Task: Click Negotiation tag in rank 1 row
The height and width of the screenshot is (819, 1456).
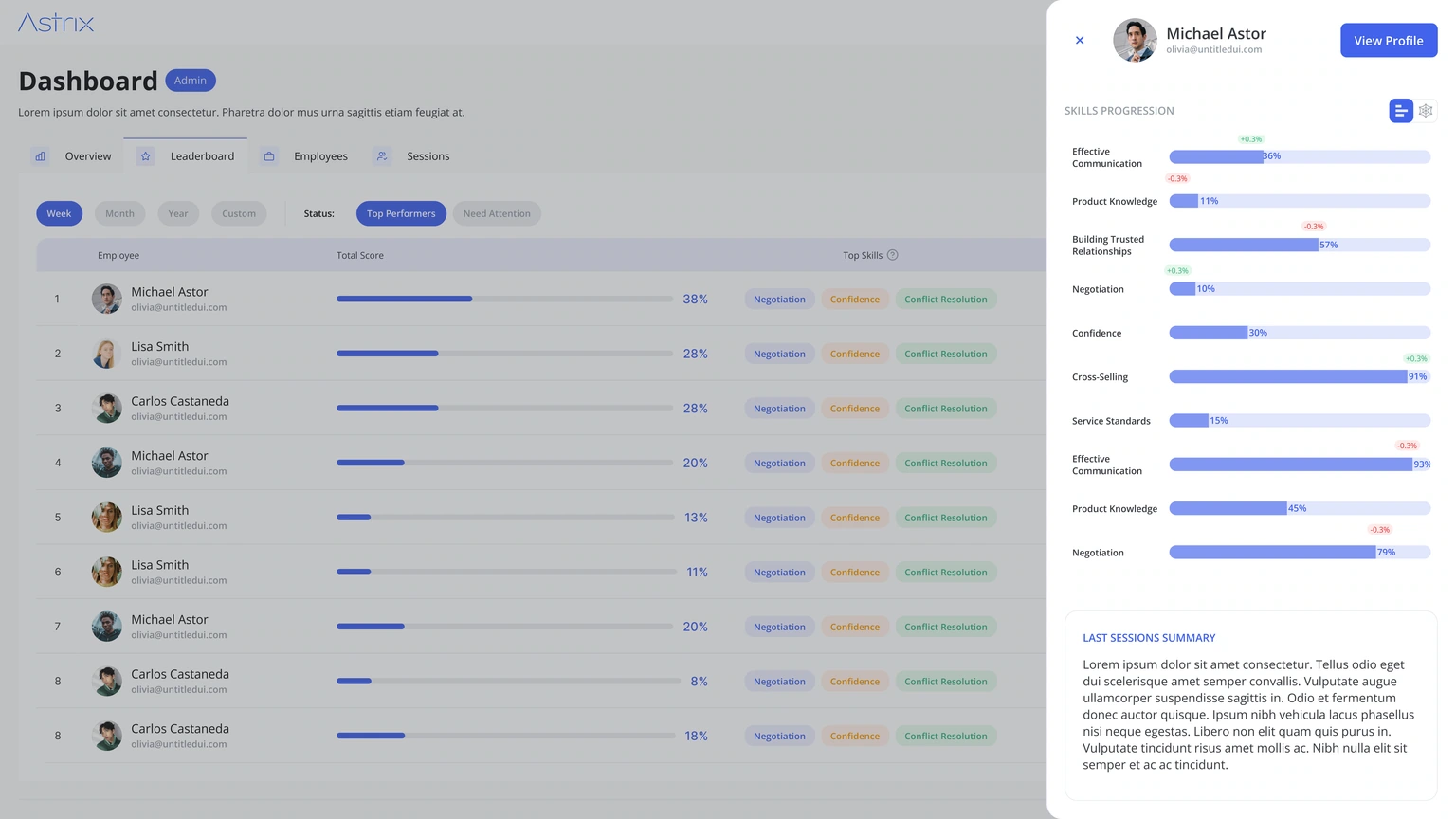Action: pos(779,299)
